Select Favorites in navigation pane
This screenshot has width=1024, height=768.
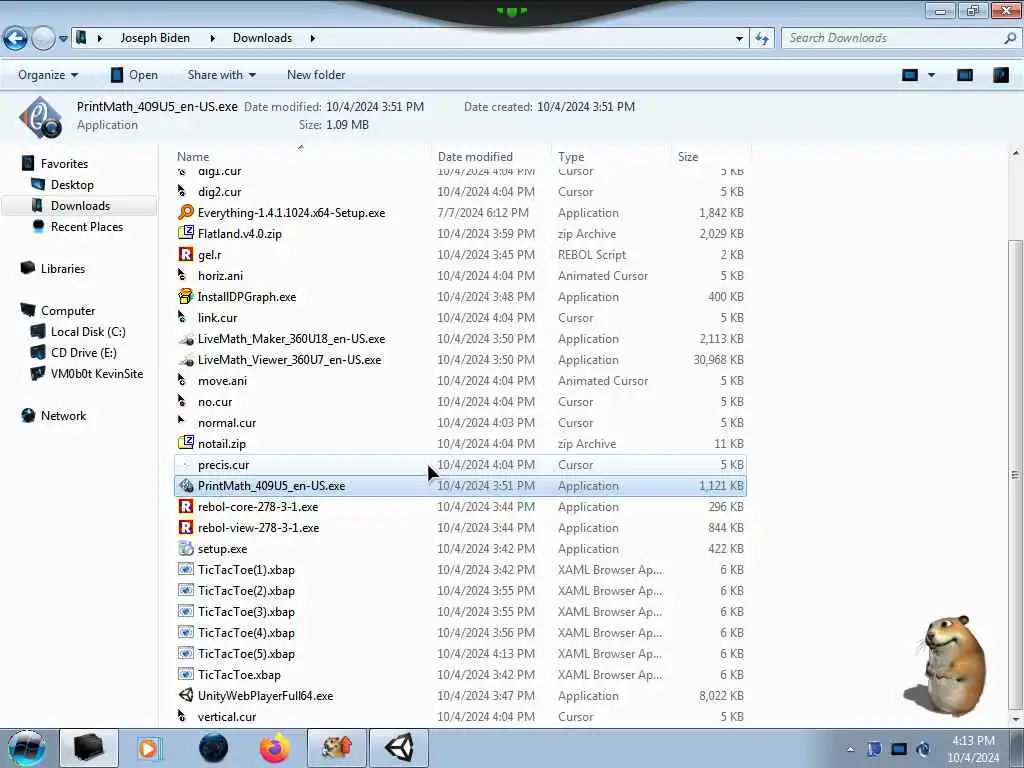[64, 164]
